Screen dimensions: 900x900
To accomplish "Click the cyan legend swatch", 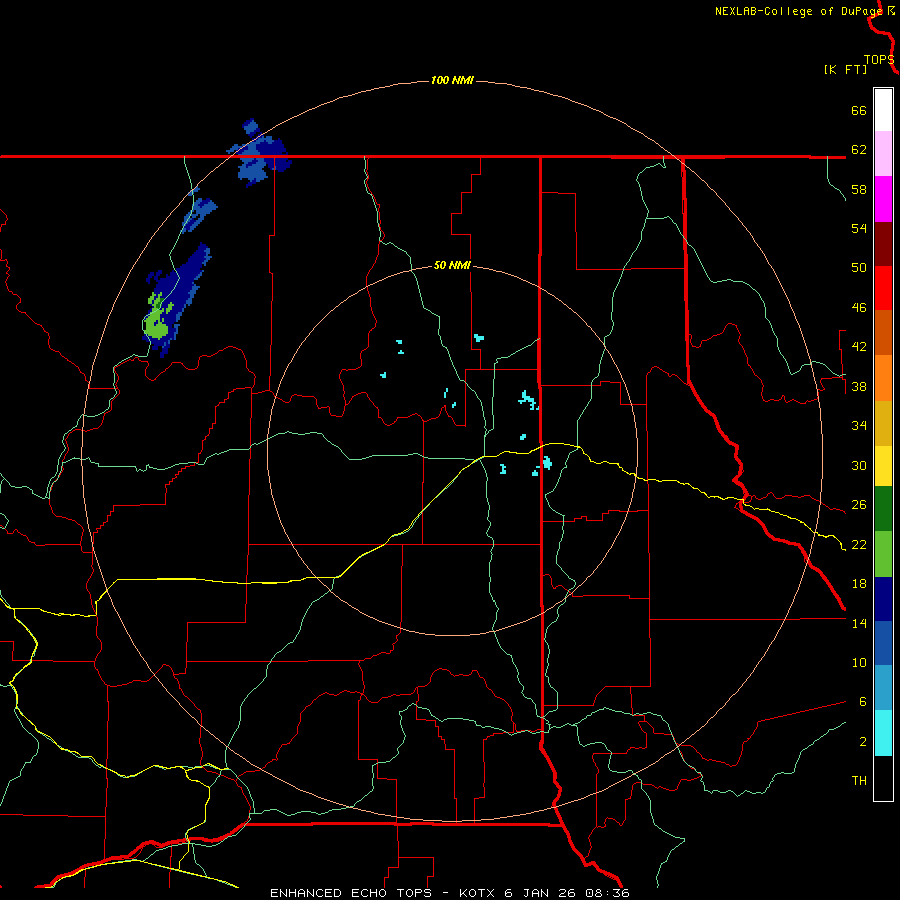I will tap(883, 733).
